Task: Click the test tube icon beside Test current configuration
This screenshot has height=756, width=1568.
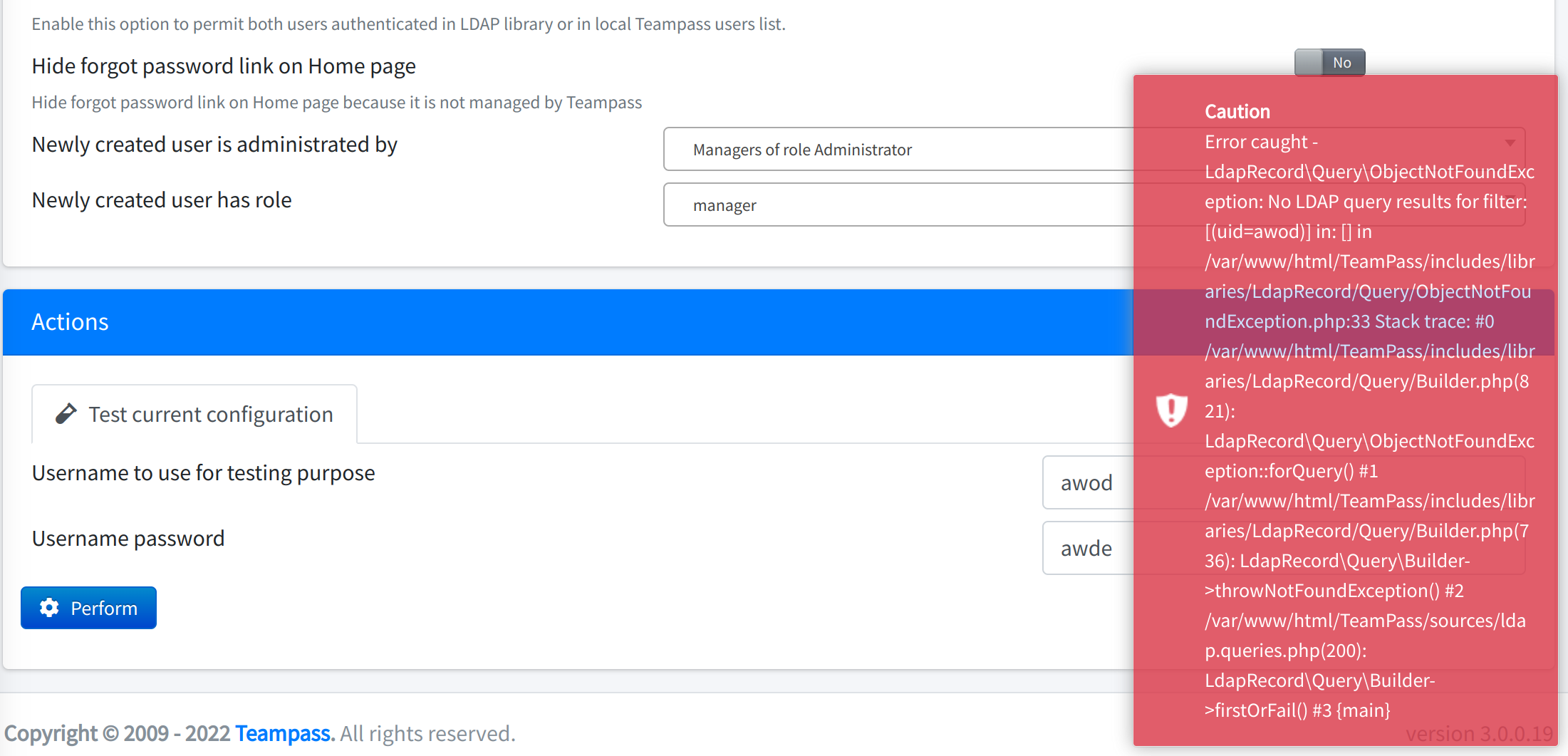Action: click(x=66, y=413)
